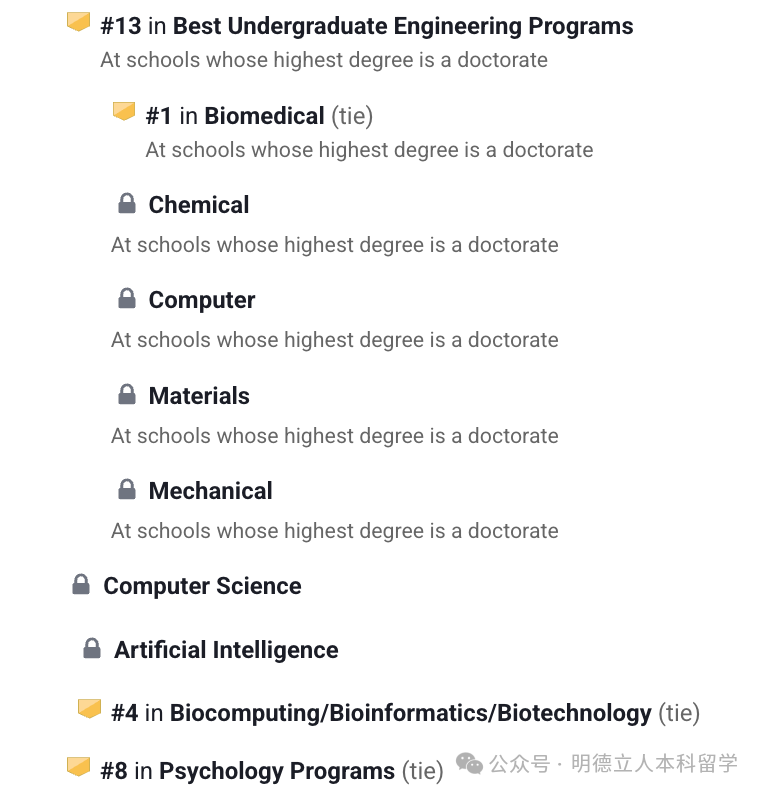This screenshot has height=794, width=762.
Task: Click the badge icon beside #4 Biocomputing ranking
Action: (x=90, y=709)
